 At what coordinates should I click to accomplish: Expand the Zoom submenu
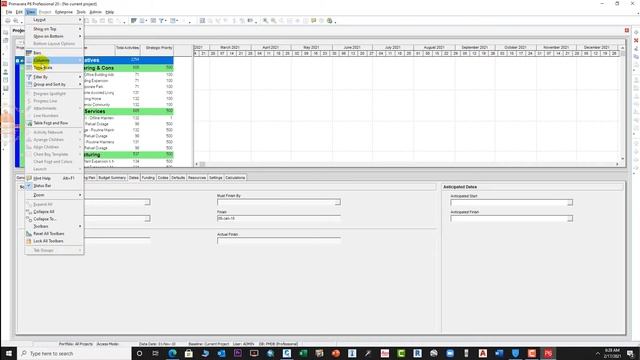(x=54, y=195)
